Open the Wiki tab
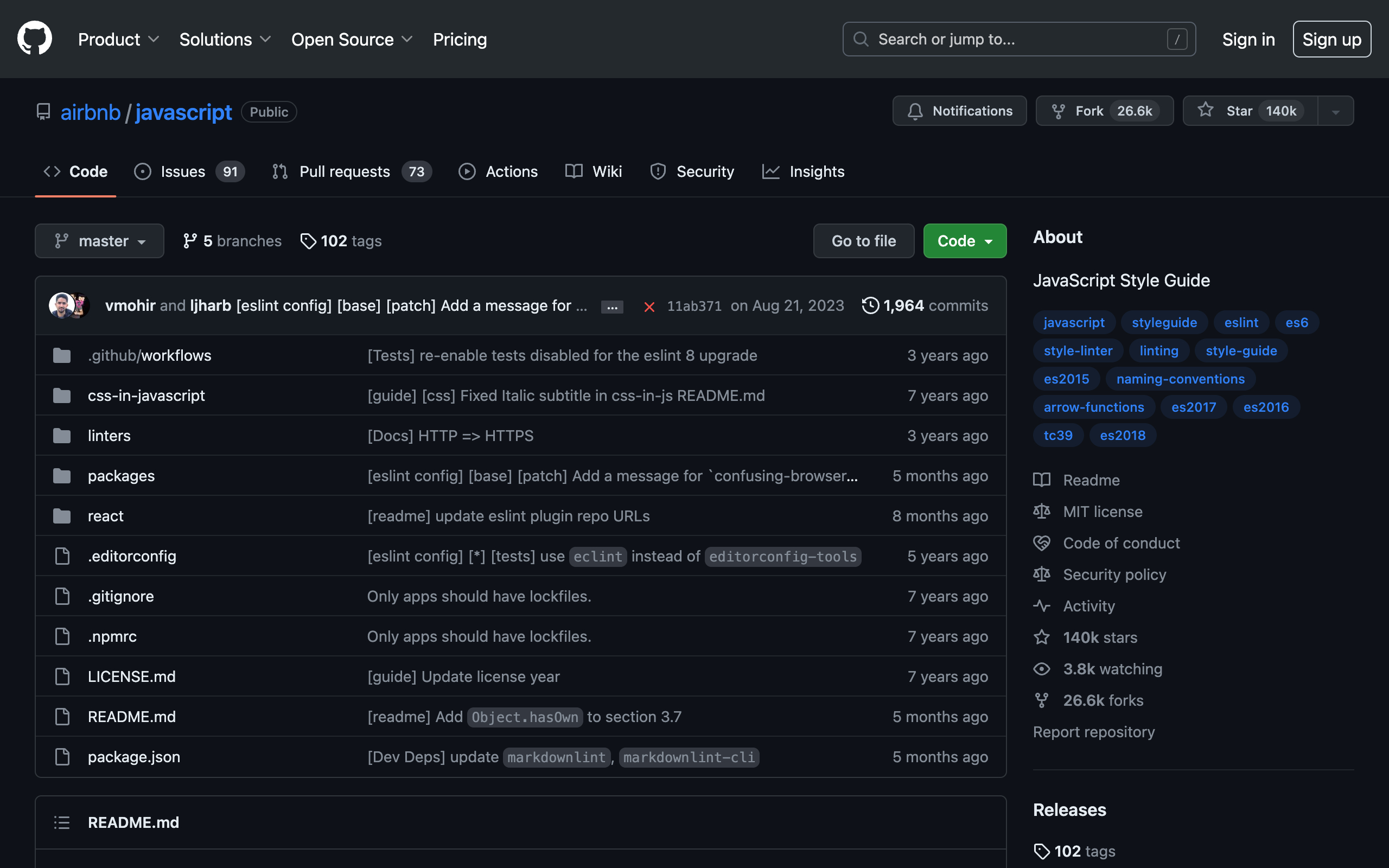The image size is (1389, 868). pos(594,171)
